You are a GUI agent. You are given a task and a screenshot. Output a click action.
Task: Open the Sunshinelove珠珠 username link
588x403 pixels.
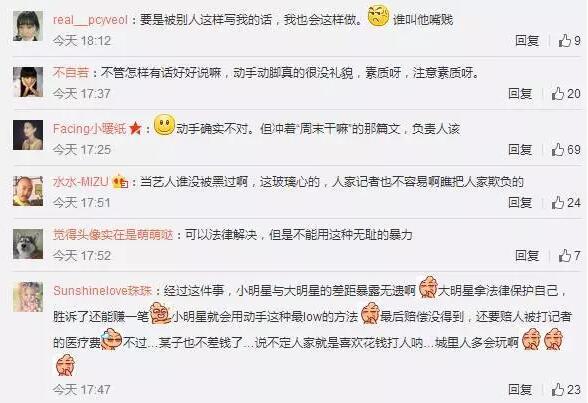[102, 291]
